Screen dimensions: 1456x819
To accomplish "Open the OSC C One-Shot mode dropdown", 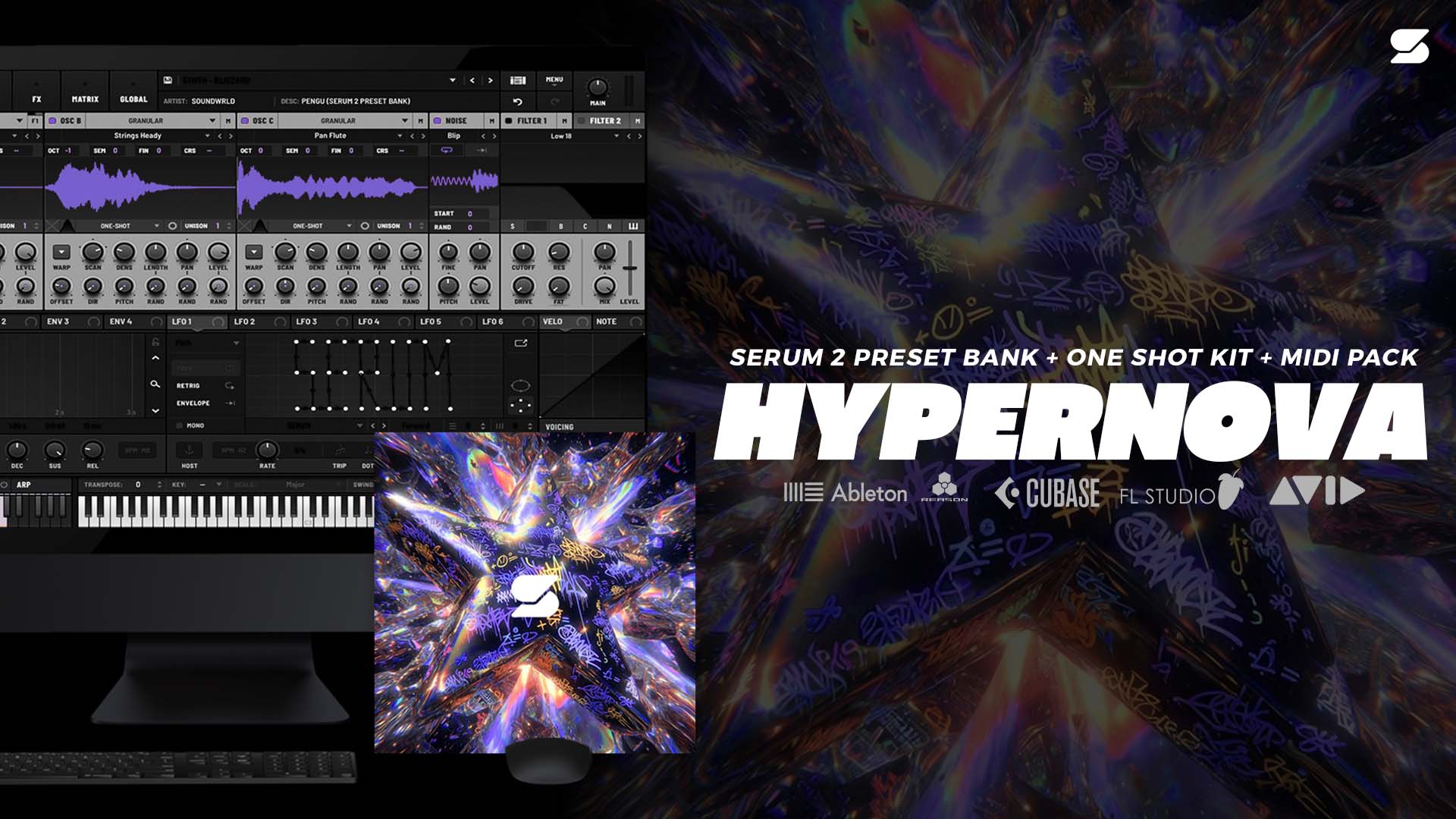I will [350, 226].
